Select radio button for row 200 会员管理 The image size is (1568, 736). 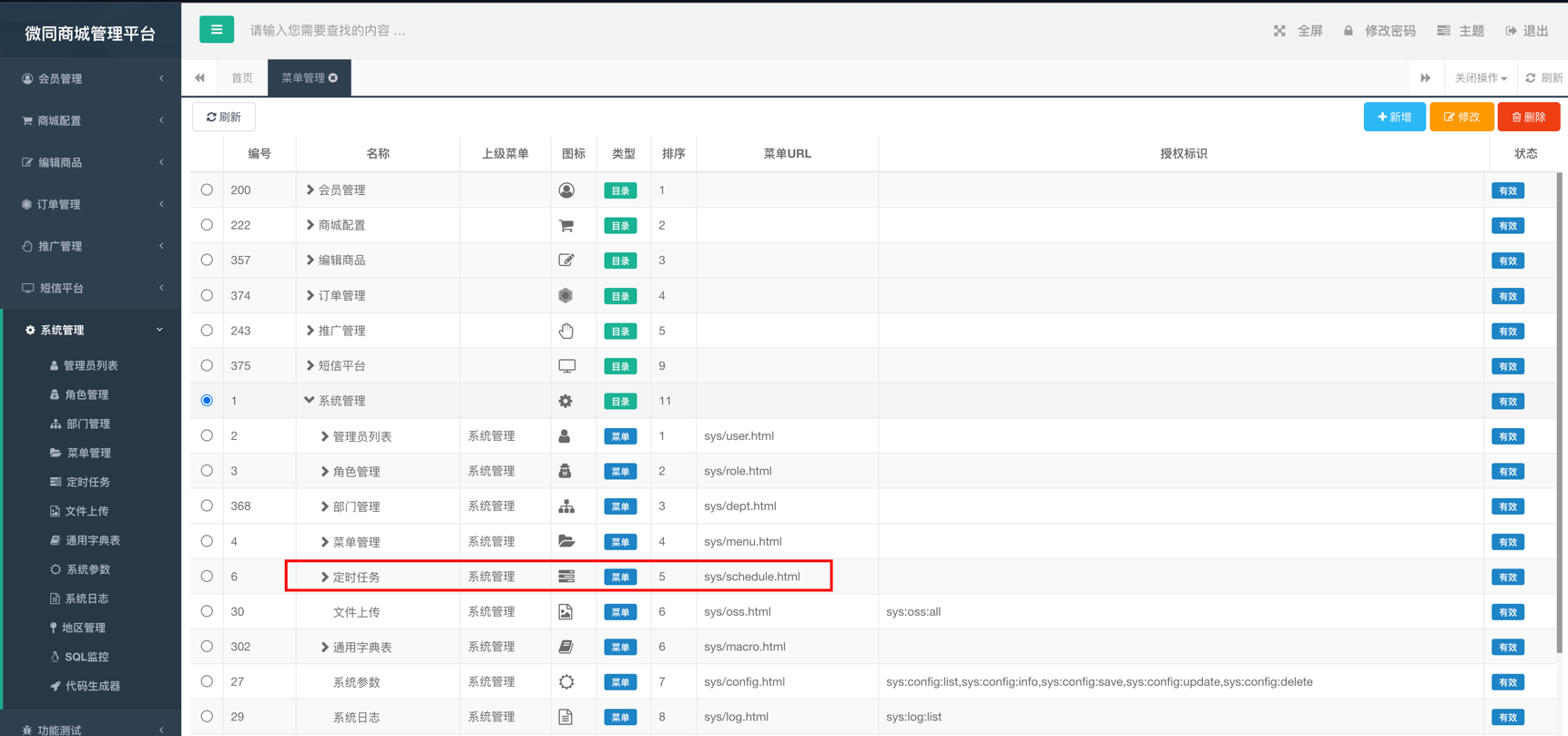(207, 190)
